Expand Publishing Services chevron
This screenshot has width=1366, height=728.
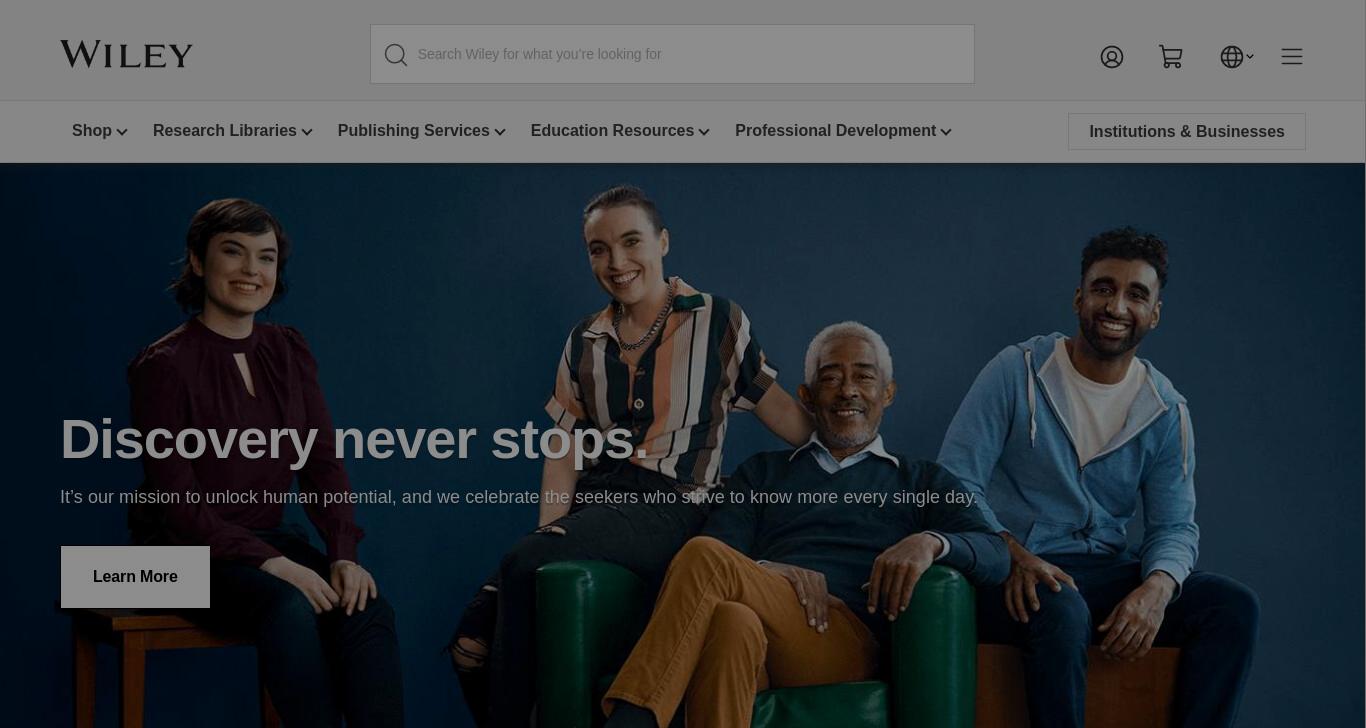pos(500,132)
